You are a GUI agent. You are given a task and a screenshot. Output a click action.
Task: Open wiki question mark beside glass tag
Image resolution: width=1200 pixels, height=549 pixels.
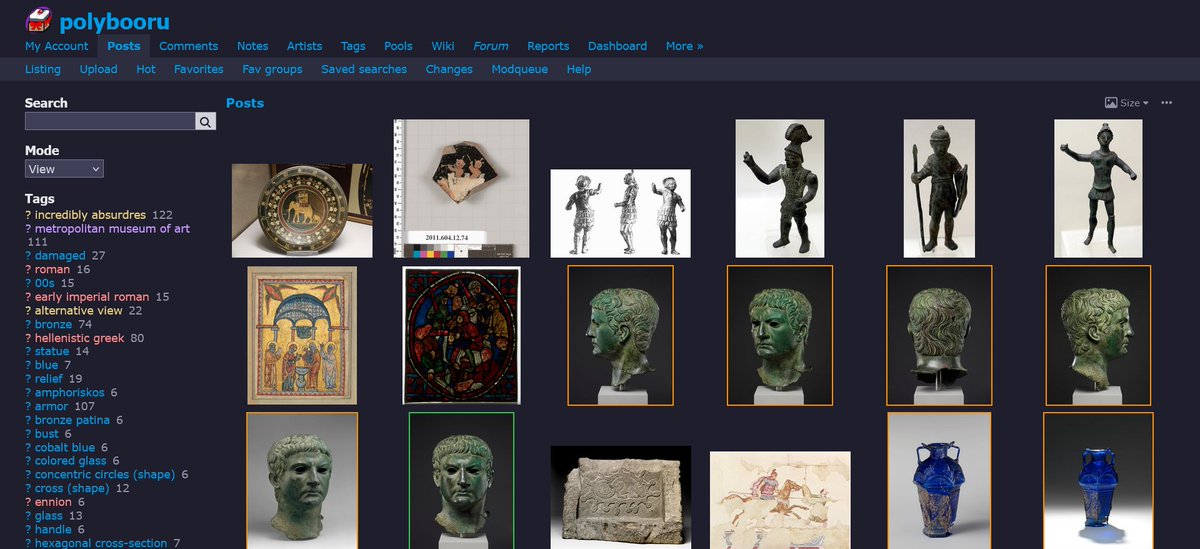(28, 516)
